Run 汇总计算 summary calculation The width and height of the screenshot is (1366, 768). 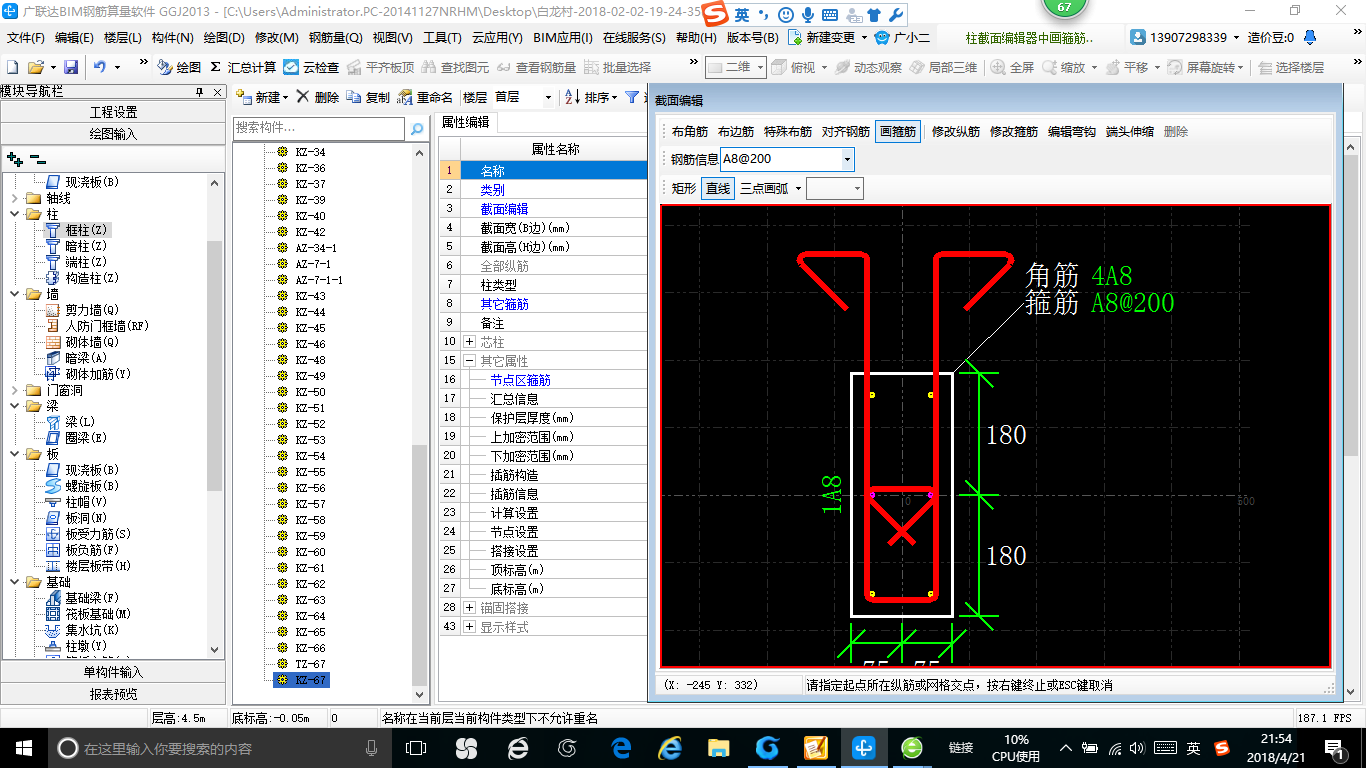point(243,67)
